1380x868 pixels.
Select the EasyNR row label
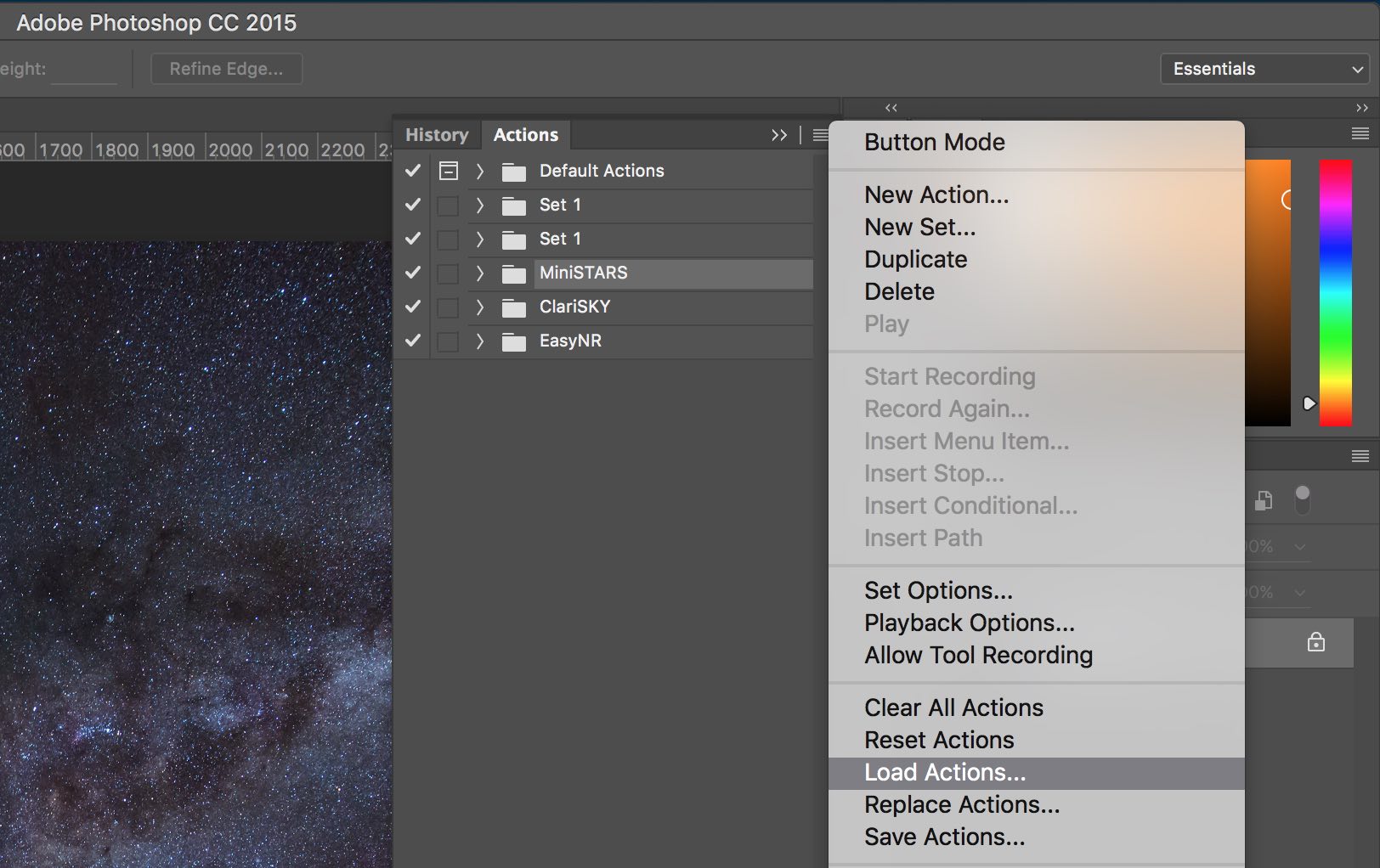(x=570, y=341)
